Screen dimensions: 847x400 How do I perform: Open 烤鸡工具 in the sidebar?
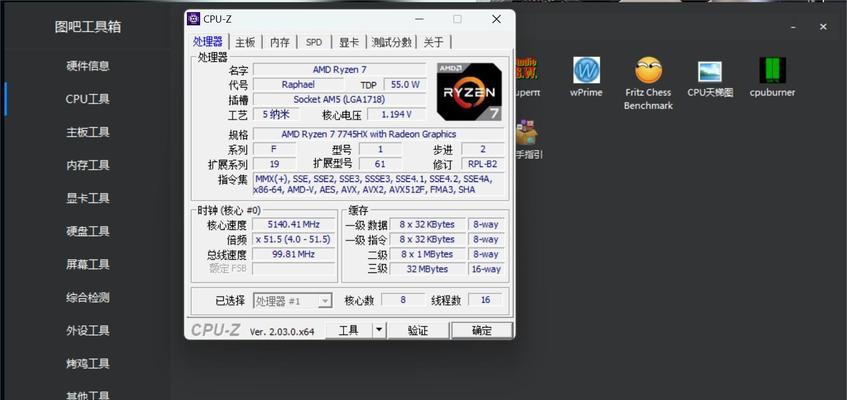point(88,363)
